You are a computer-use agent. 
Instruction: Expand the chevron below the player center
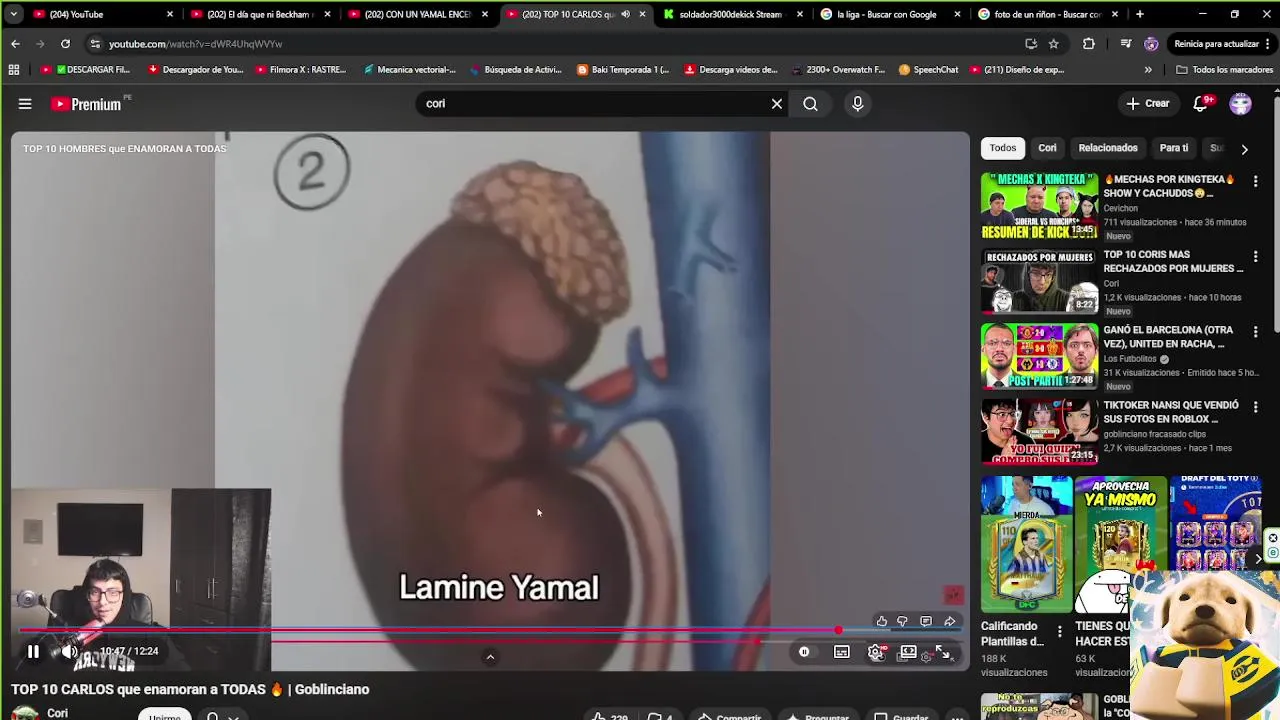[x=490, y=657]
